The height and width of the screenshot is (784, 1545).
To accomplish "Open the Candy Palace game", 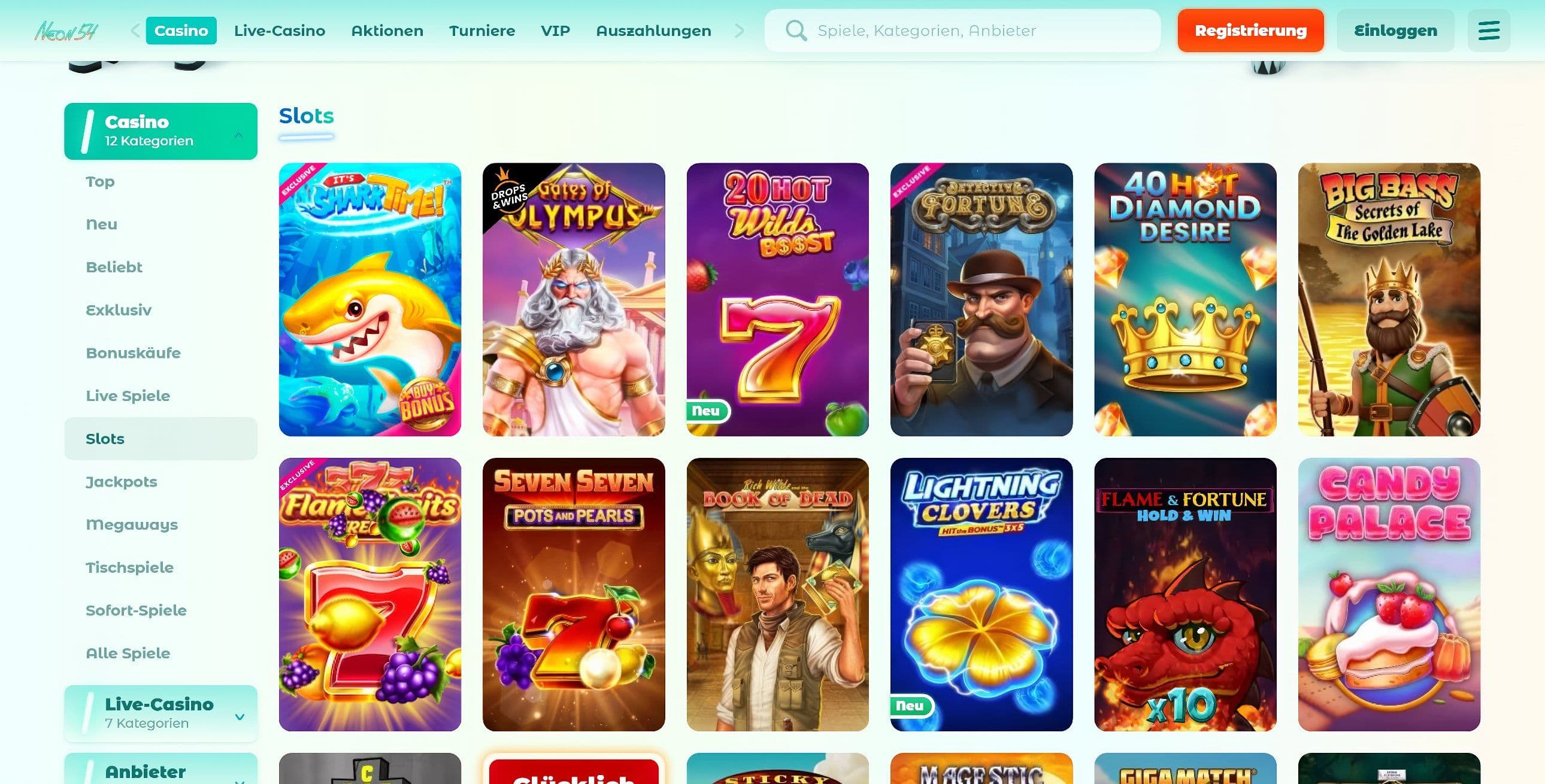I will pyautogui.click(x=1389, y=594).
